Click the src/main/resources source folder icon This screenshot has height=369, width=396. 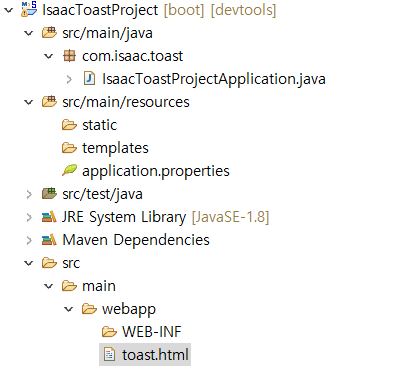[49, 102]
